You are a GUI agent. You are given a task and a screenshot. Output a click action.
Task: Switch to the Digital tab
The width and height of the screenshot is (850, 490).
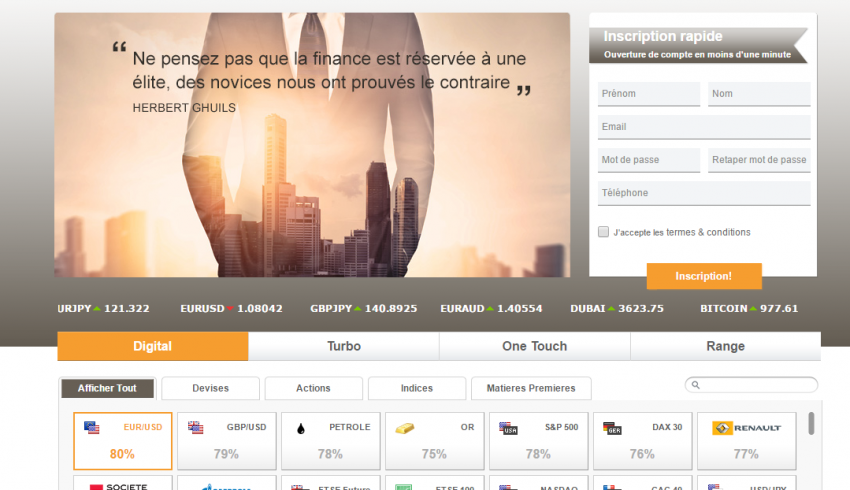click(x=152, y=346)
